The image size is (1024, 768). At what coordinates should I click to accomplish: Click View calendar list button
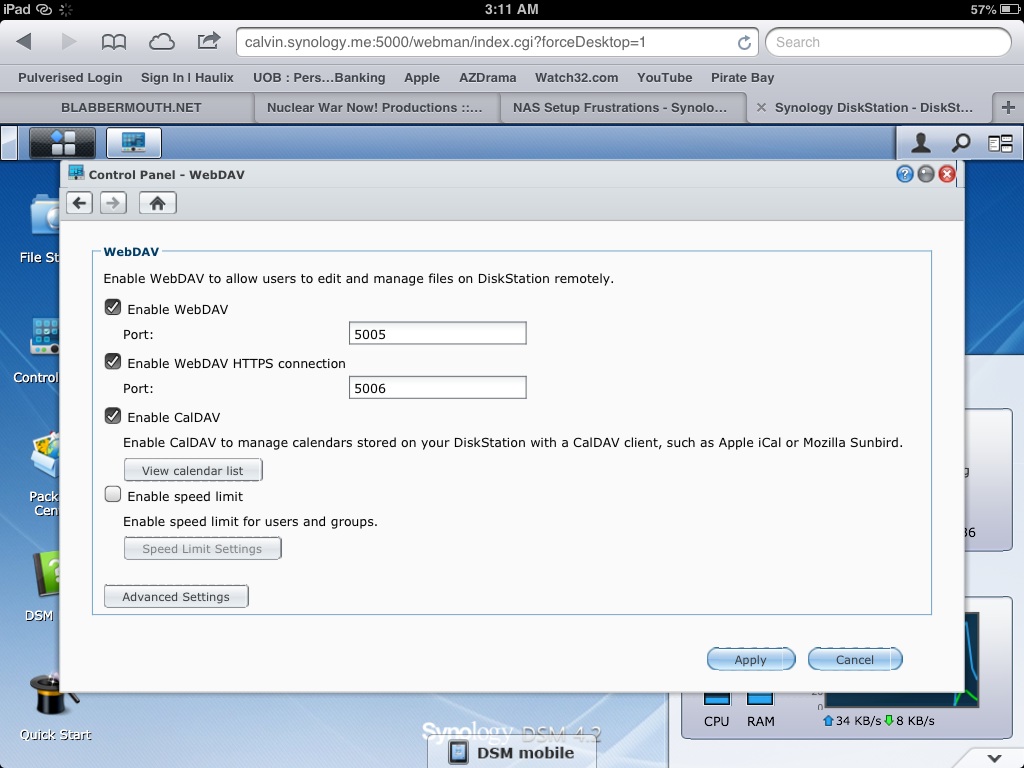pos(193,470)
